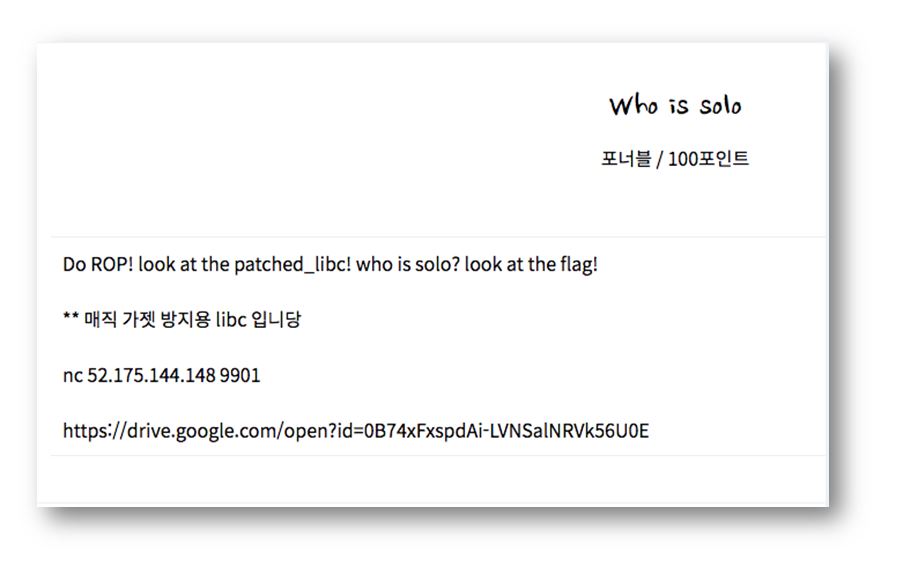Open the Google Drive download link

click(x=356, y=431)
